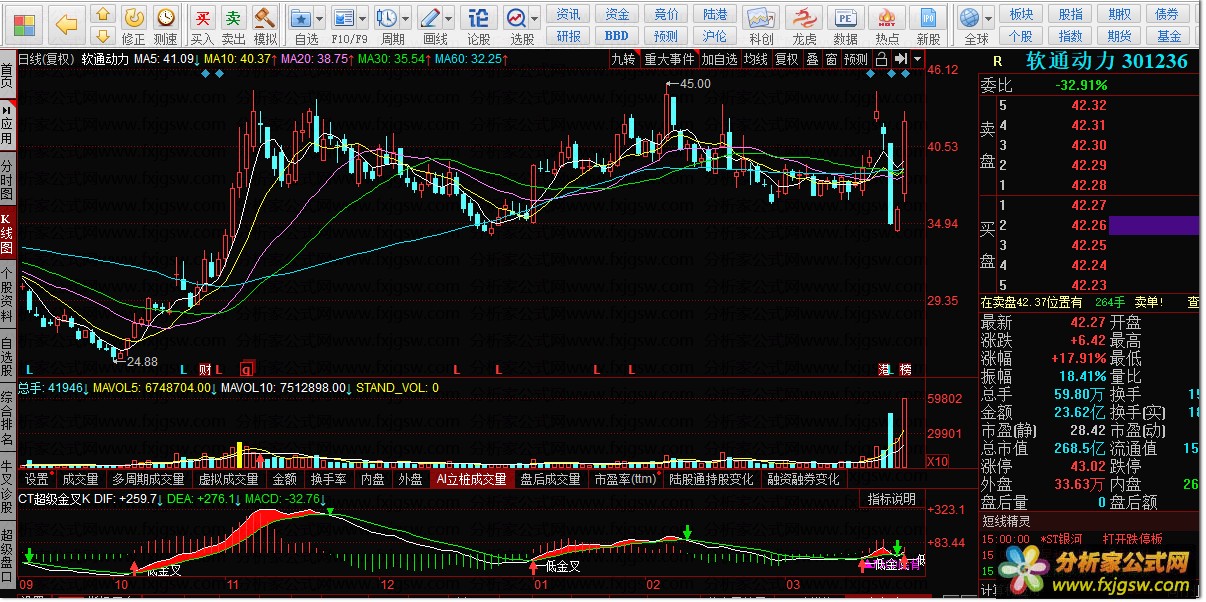Click the up arrow page button
Screen dimensions: 1206x602
coord(102,15)
